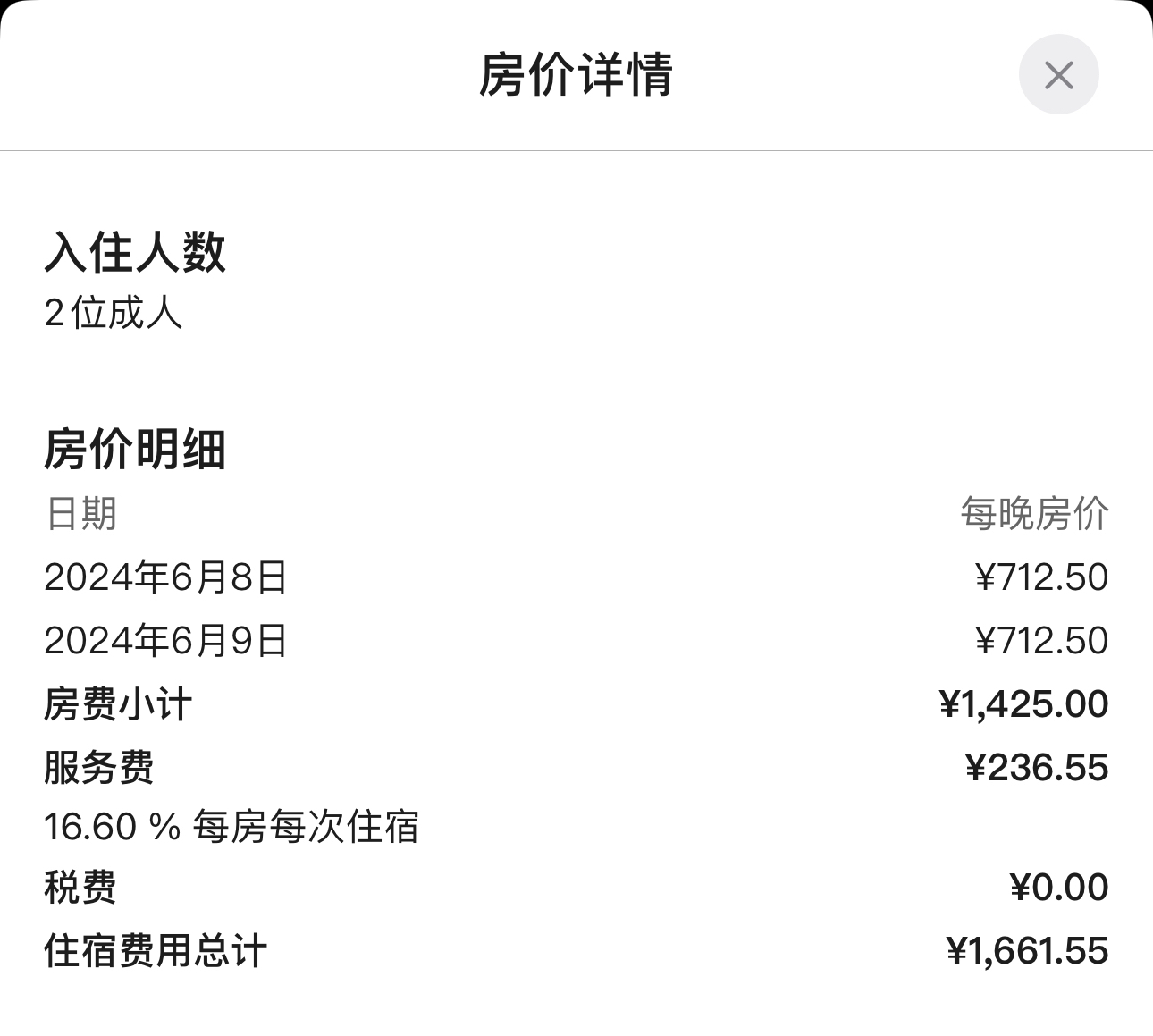This screenshot has width=1153, height=1036.
Task: Tap the ¥1,661.55 total amount
Action: point(1027,951)
